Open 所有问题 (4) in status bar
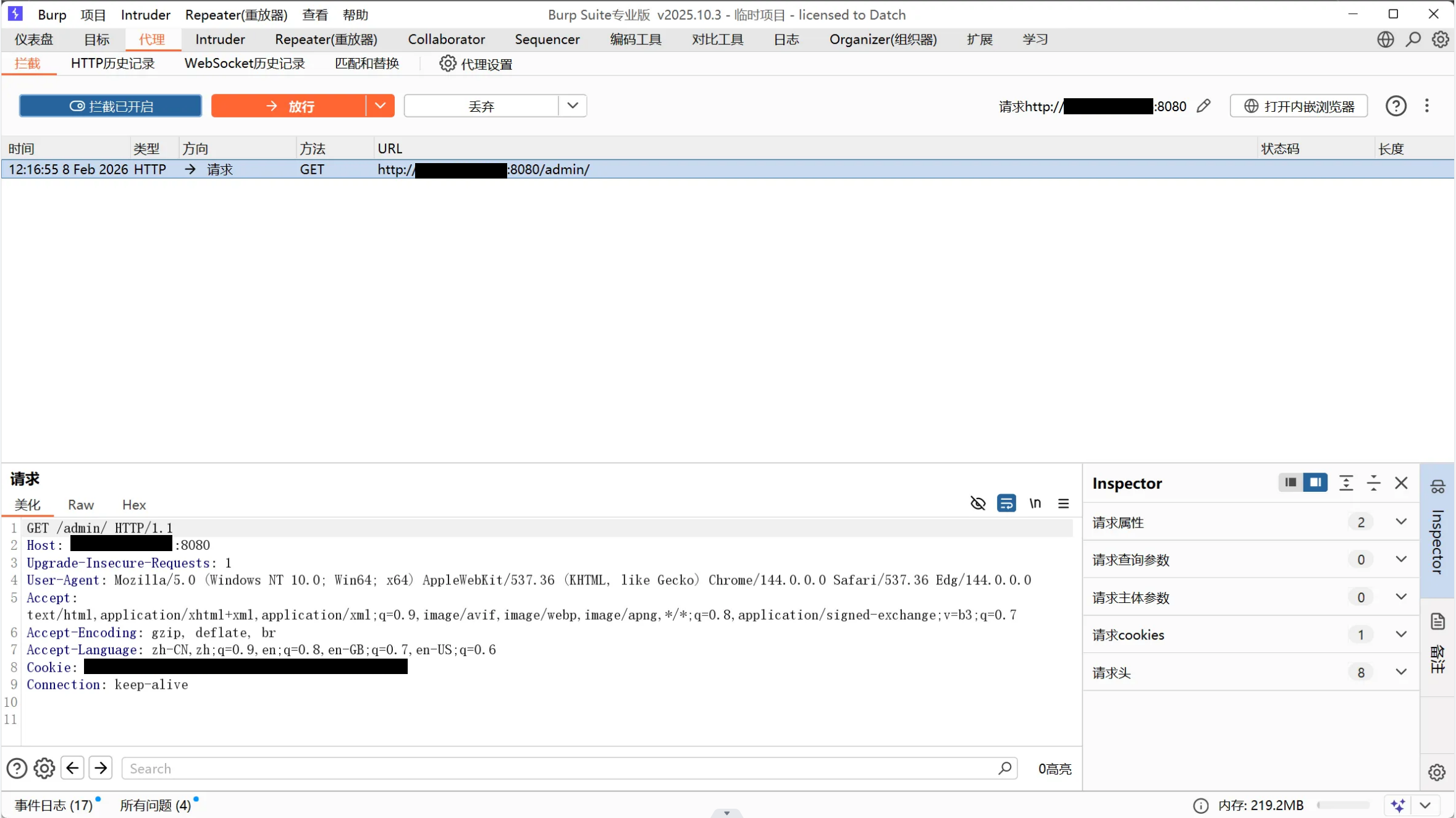The image size is (1456, 818). 155,806
